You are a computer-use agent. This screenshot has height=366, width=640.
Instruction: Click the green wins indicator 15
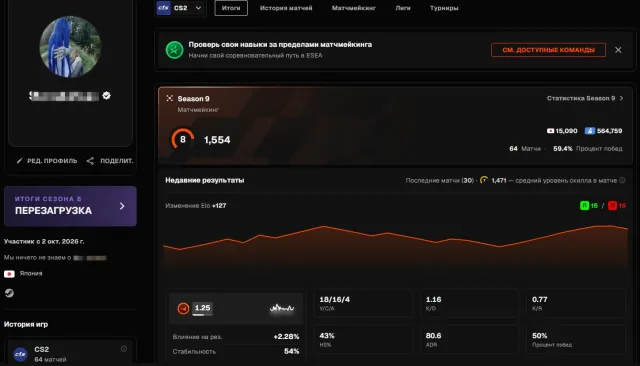coord(589,206)
